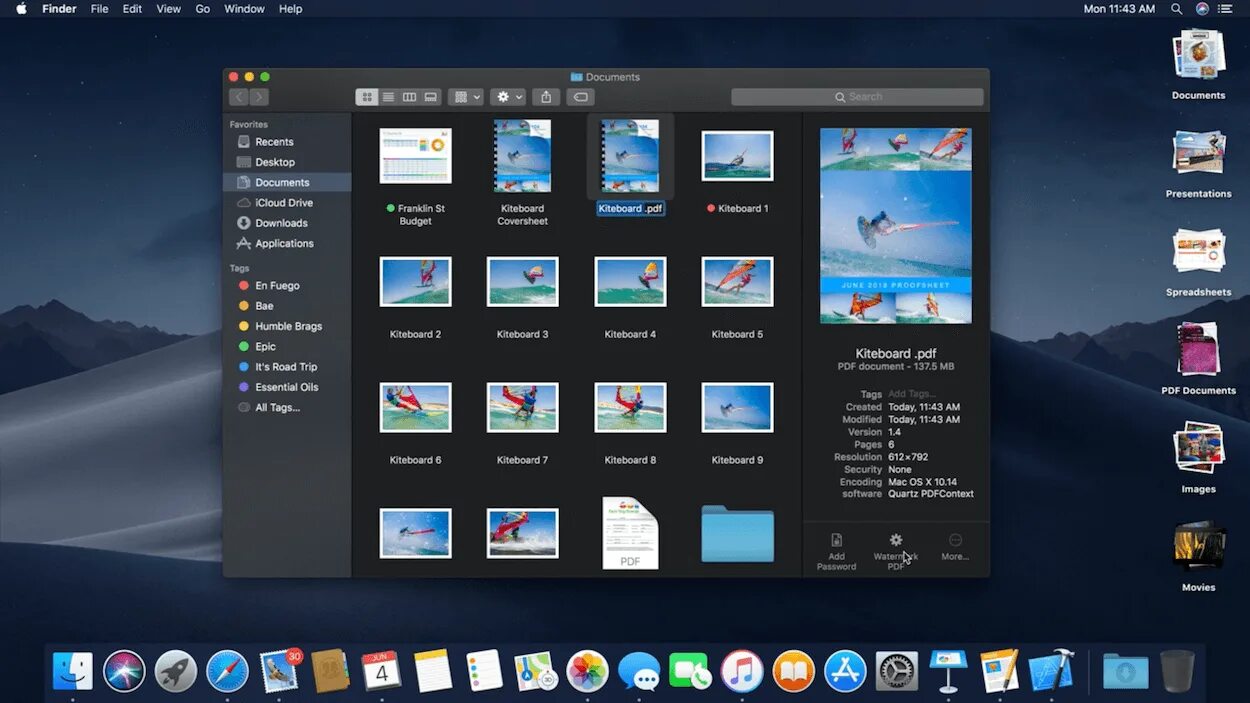This screenshot has width=1250, height=703.
Task: Open Launchpad from the dock
Action: click(x=176, y=671)
